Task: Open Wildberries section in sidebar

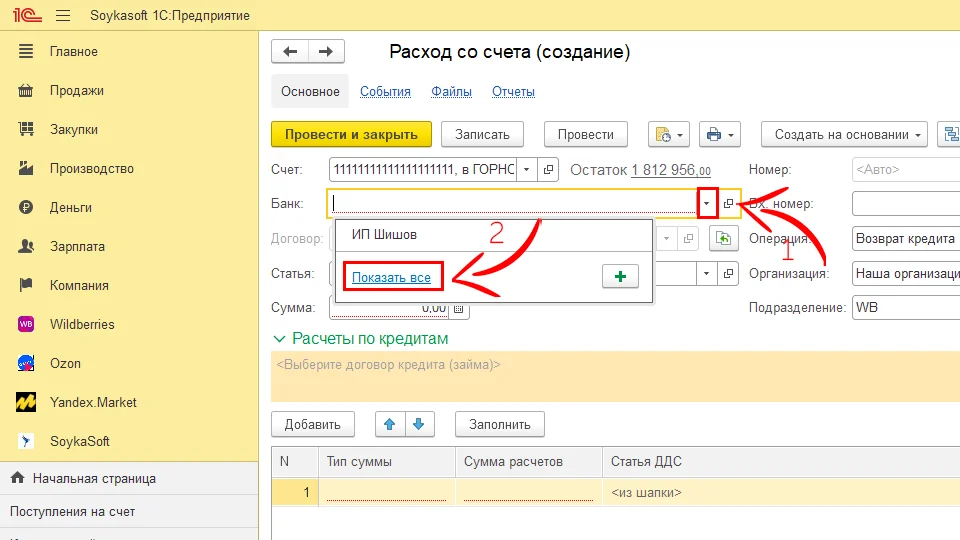Action: point(82,324)
